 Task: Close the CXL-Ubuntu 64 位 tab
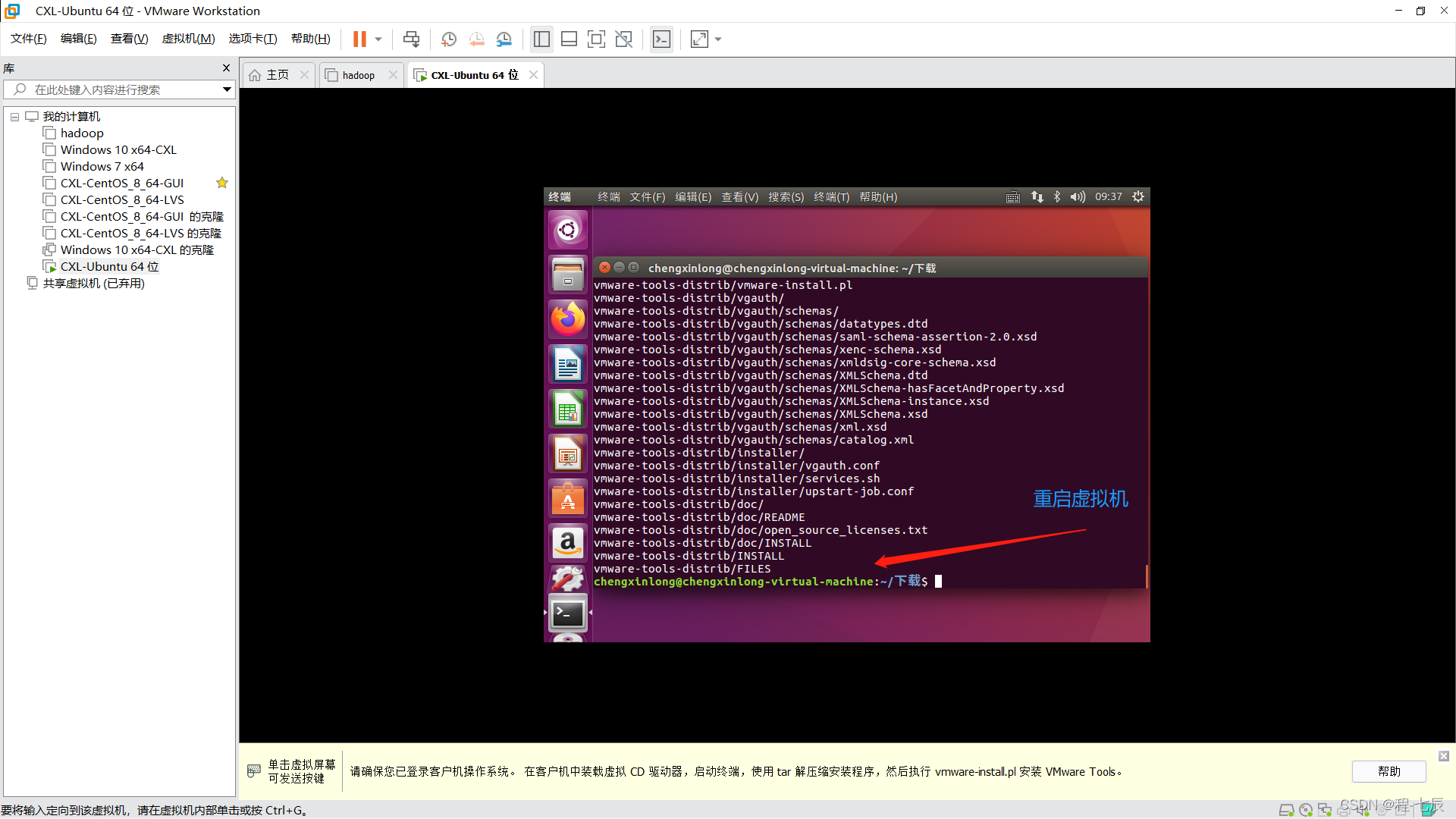click(x=534, y=74)
